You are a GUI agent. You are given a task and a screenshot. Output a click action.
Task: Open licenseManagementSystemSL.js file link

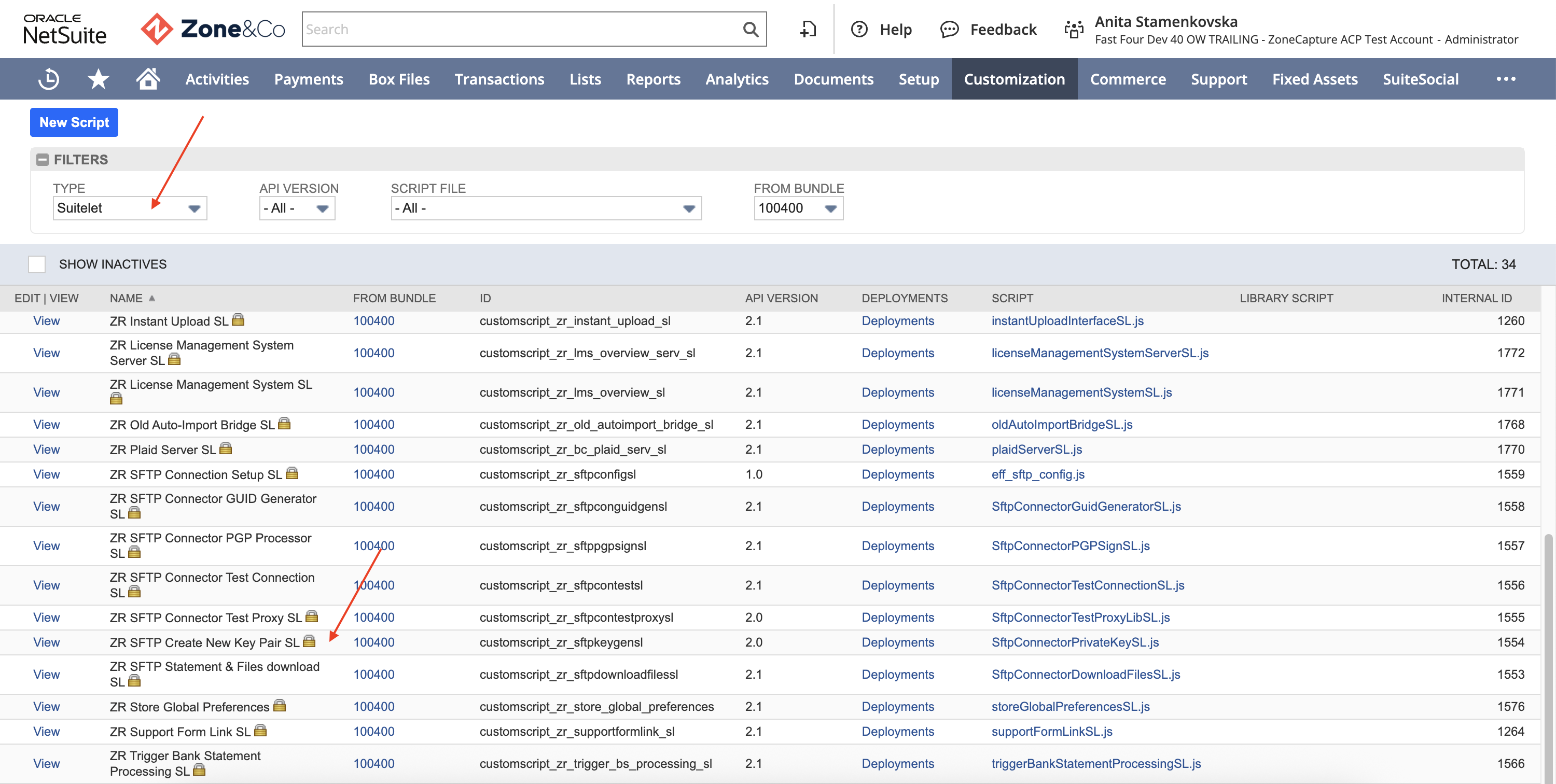(1082, 392)
